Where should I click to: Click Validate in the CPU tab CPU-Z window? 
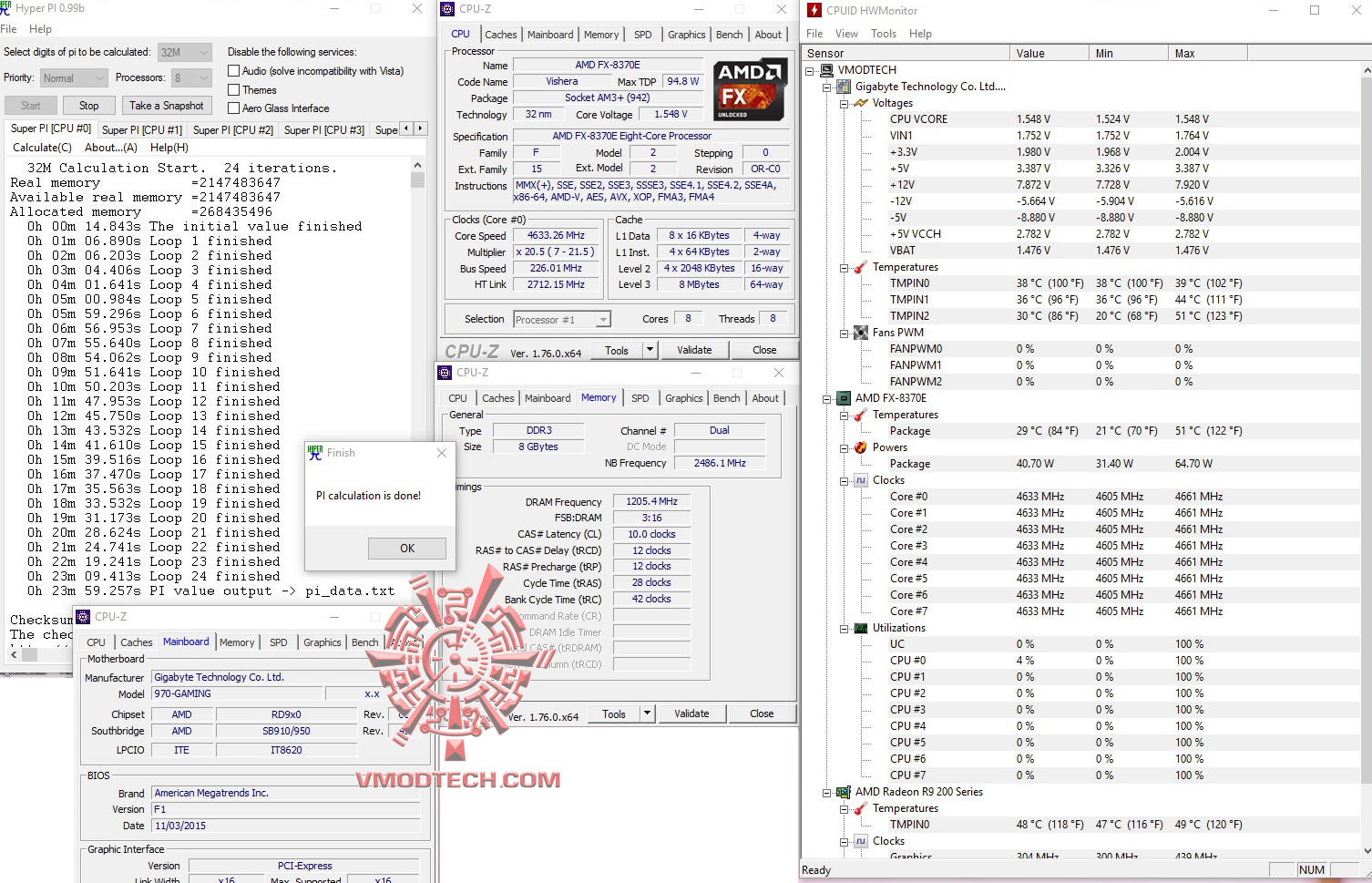(694, 350)
